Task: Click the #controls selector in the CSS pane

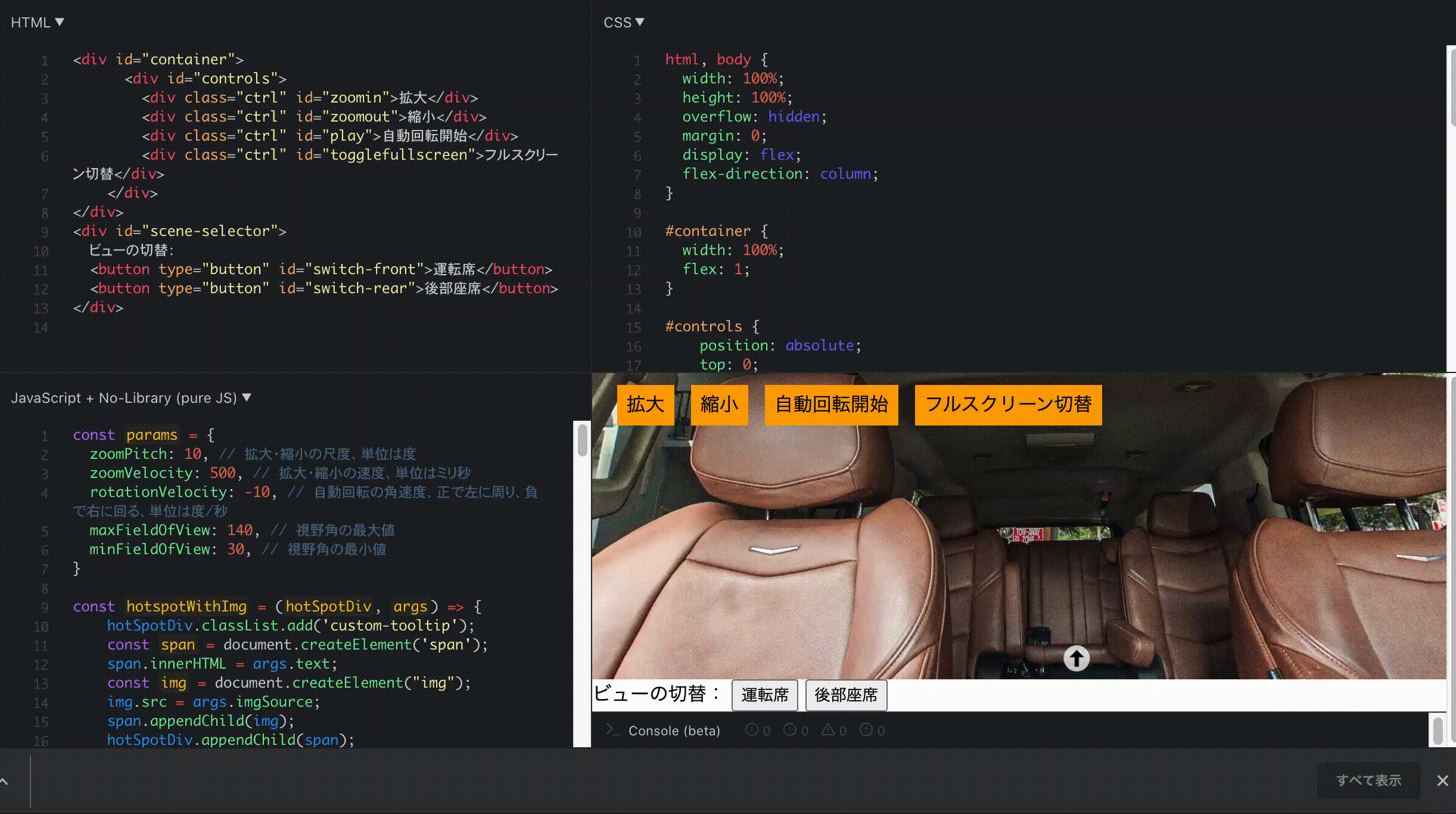Action: coord(704,326)
